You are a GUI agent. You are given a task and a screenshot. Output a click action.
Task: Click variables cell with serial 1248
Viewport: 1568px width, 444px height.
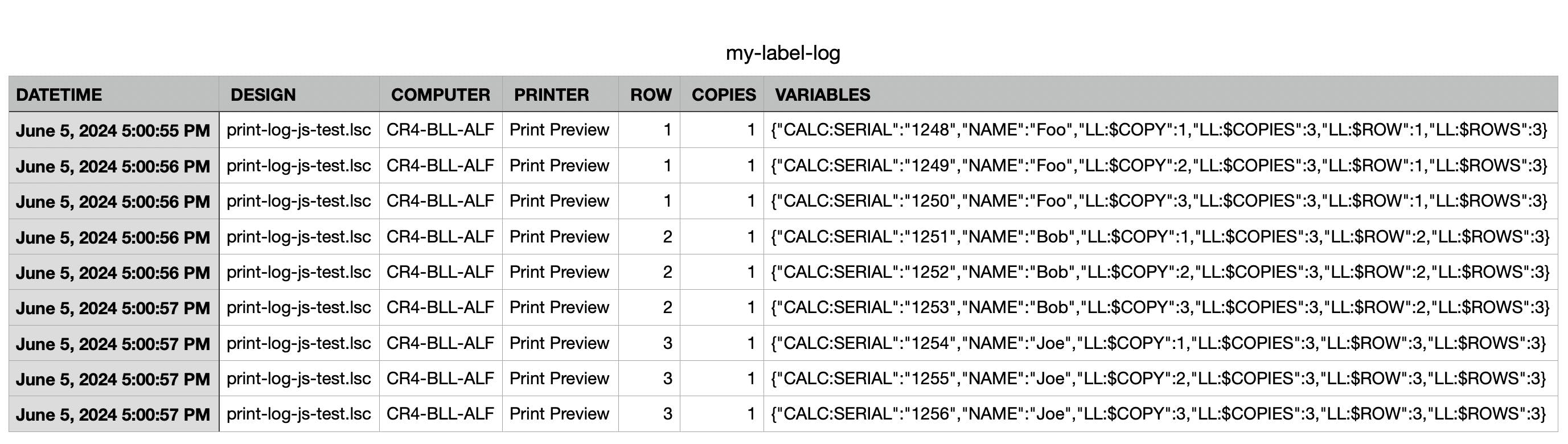pos(1158,130)
